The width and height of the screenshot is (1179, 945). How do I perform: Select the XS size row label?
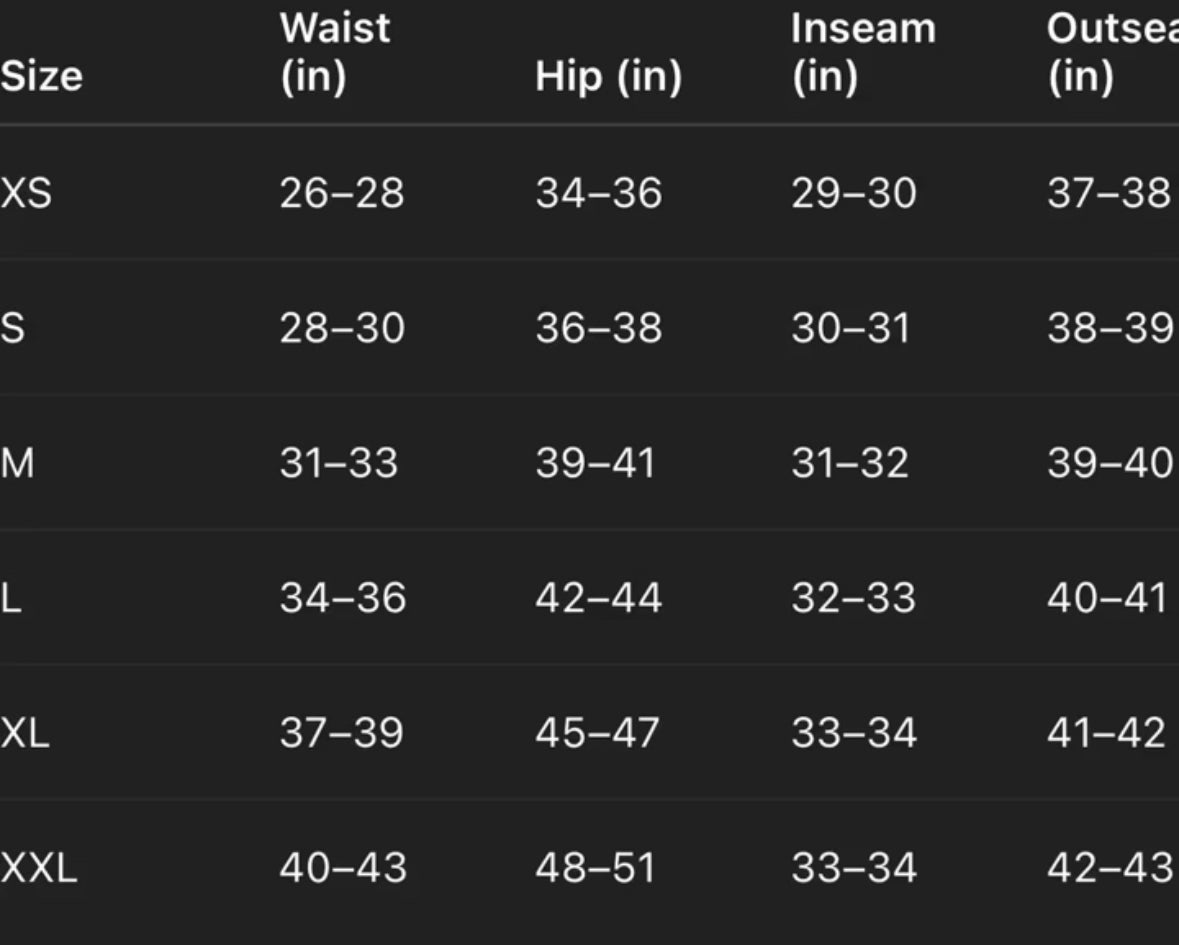[26, 193]
